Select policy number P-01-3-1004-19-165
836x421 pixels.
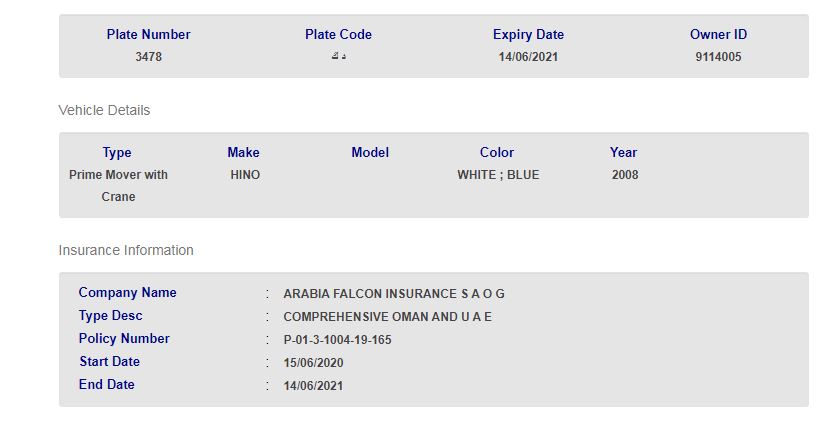(337, 340)
